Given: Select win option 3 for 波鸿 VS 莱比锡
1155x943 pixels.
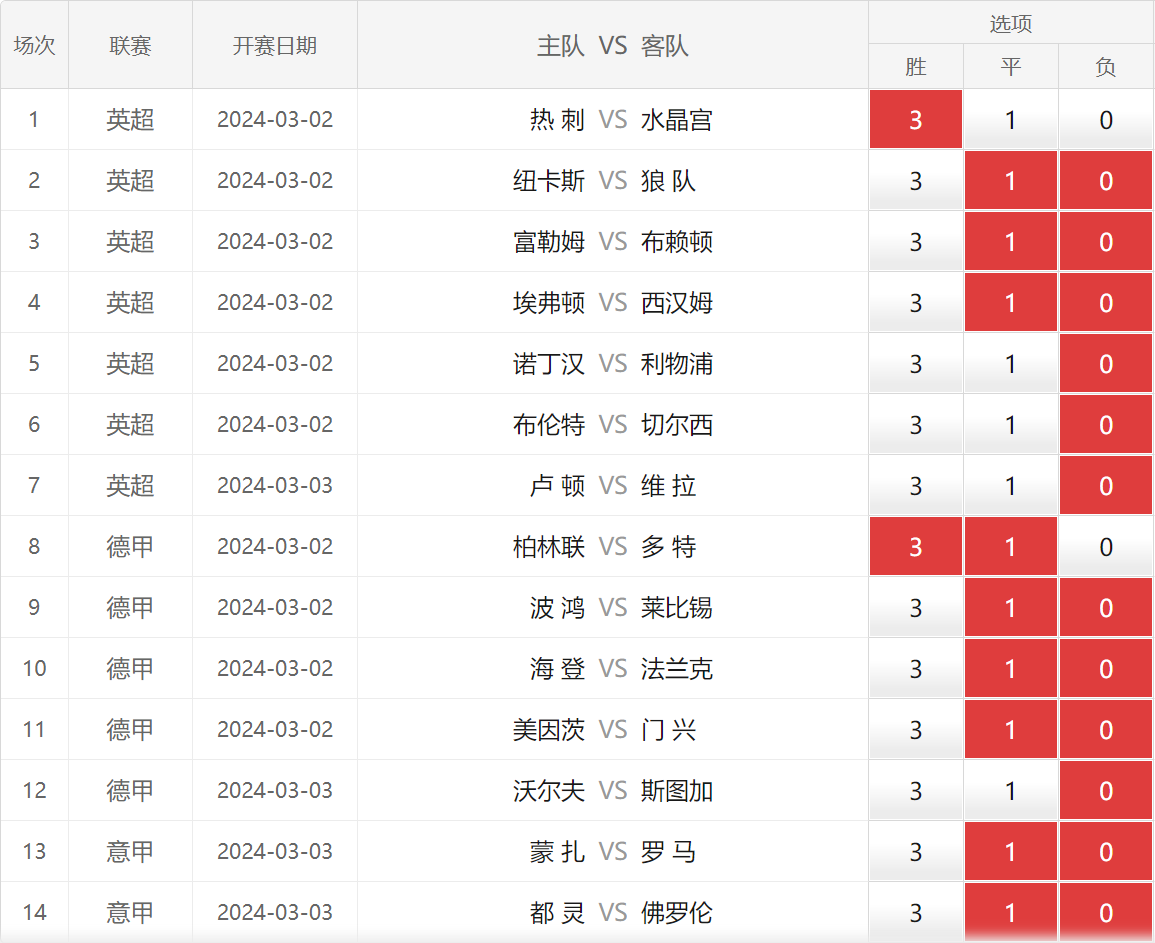Looking at the screenshot, I should (x=916, y=608).
